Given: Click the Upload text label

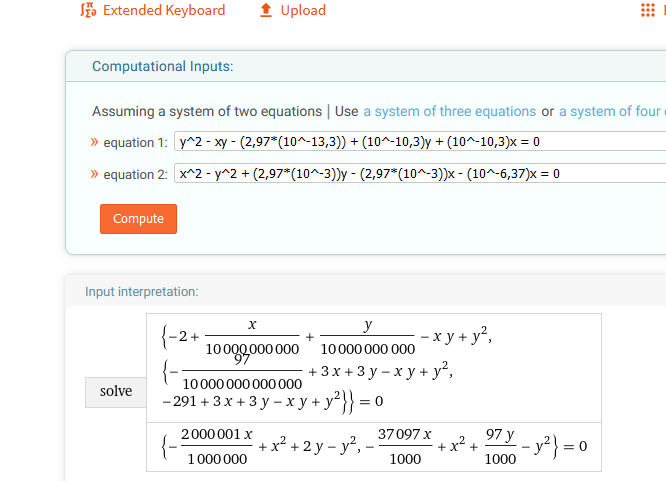Looking at the screenshot, I should [x=303, y=10].
